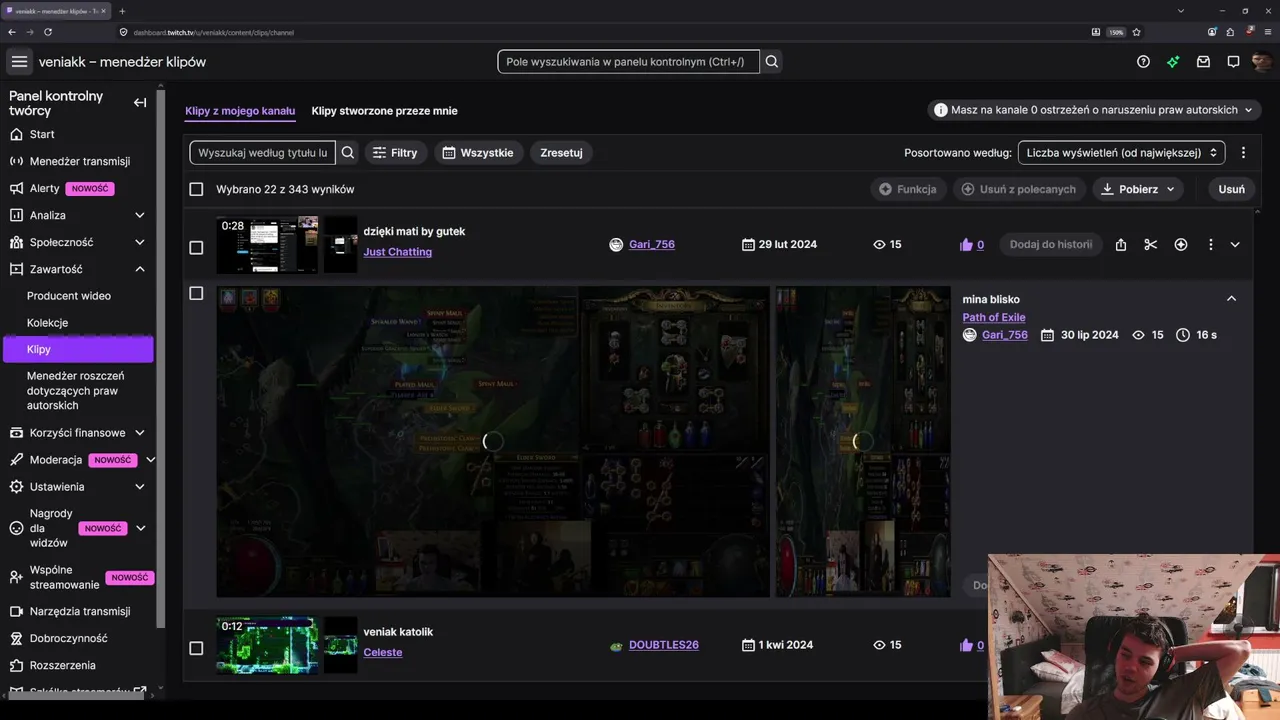
Task: Open the three-dot options beside sort dropdown
Action: 1243,153
